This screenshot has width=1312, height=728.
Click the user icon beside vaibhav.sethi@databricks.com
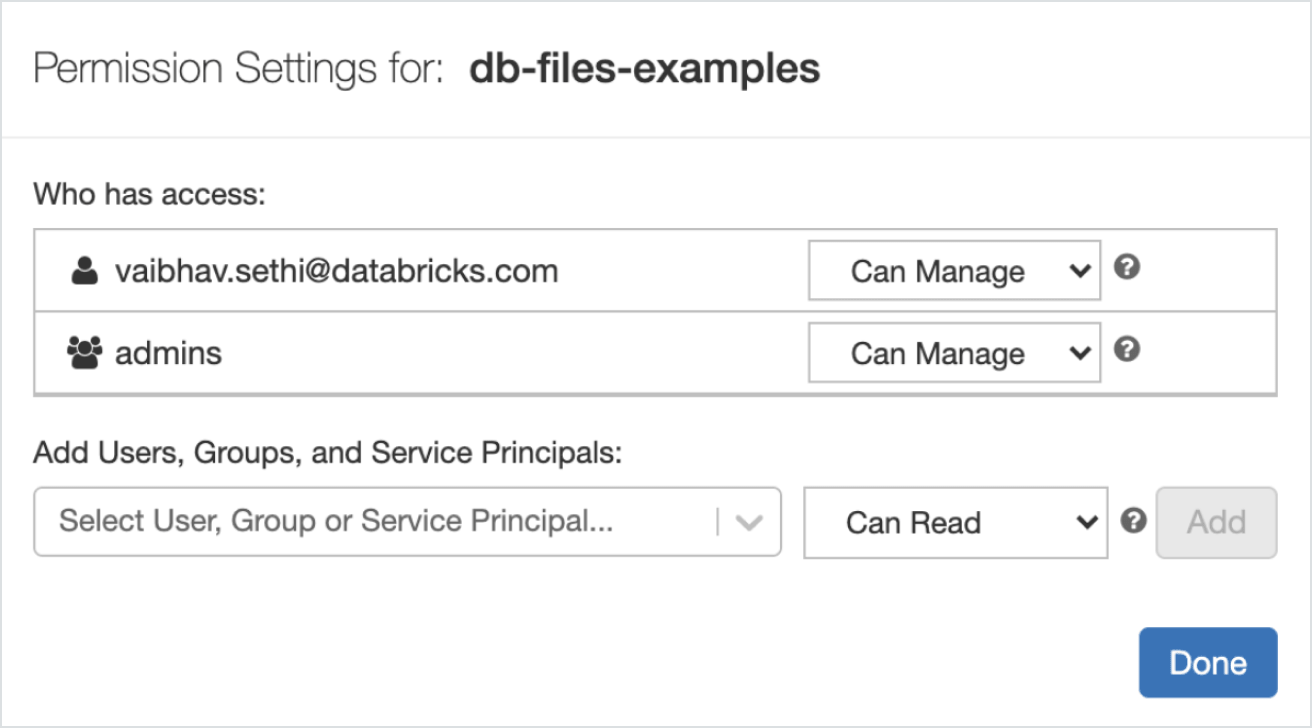click(85, 271)
